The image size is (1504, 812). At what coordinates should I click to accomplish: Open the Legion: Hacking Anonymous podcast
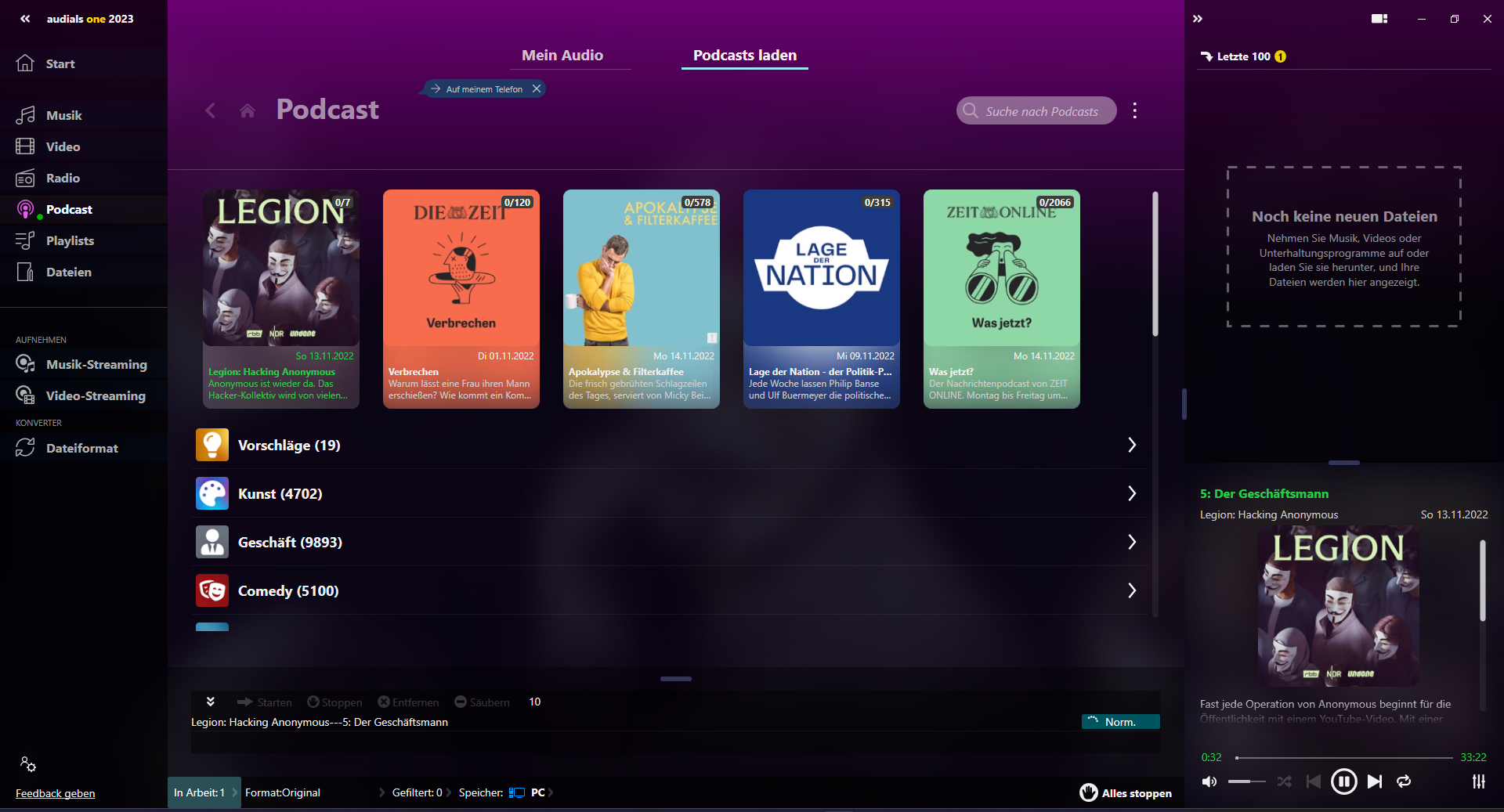point(281,298)
